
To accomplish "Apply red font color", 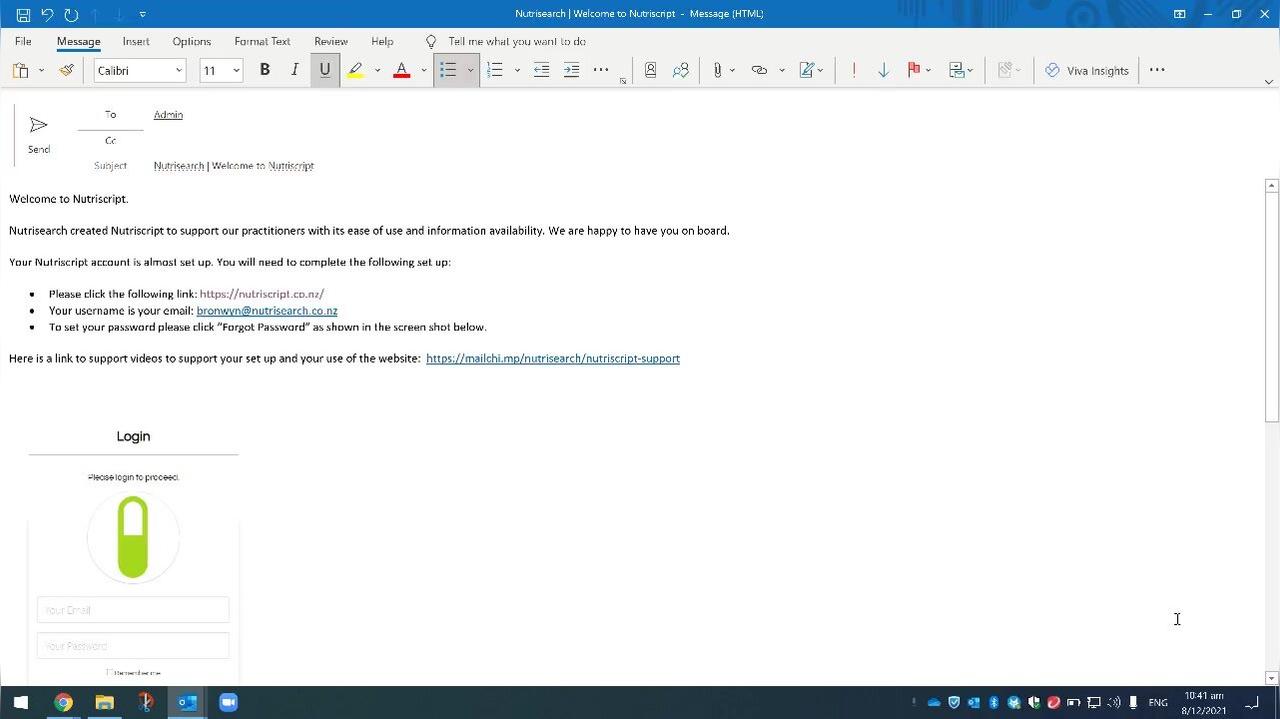I will [x=402, y=70].
